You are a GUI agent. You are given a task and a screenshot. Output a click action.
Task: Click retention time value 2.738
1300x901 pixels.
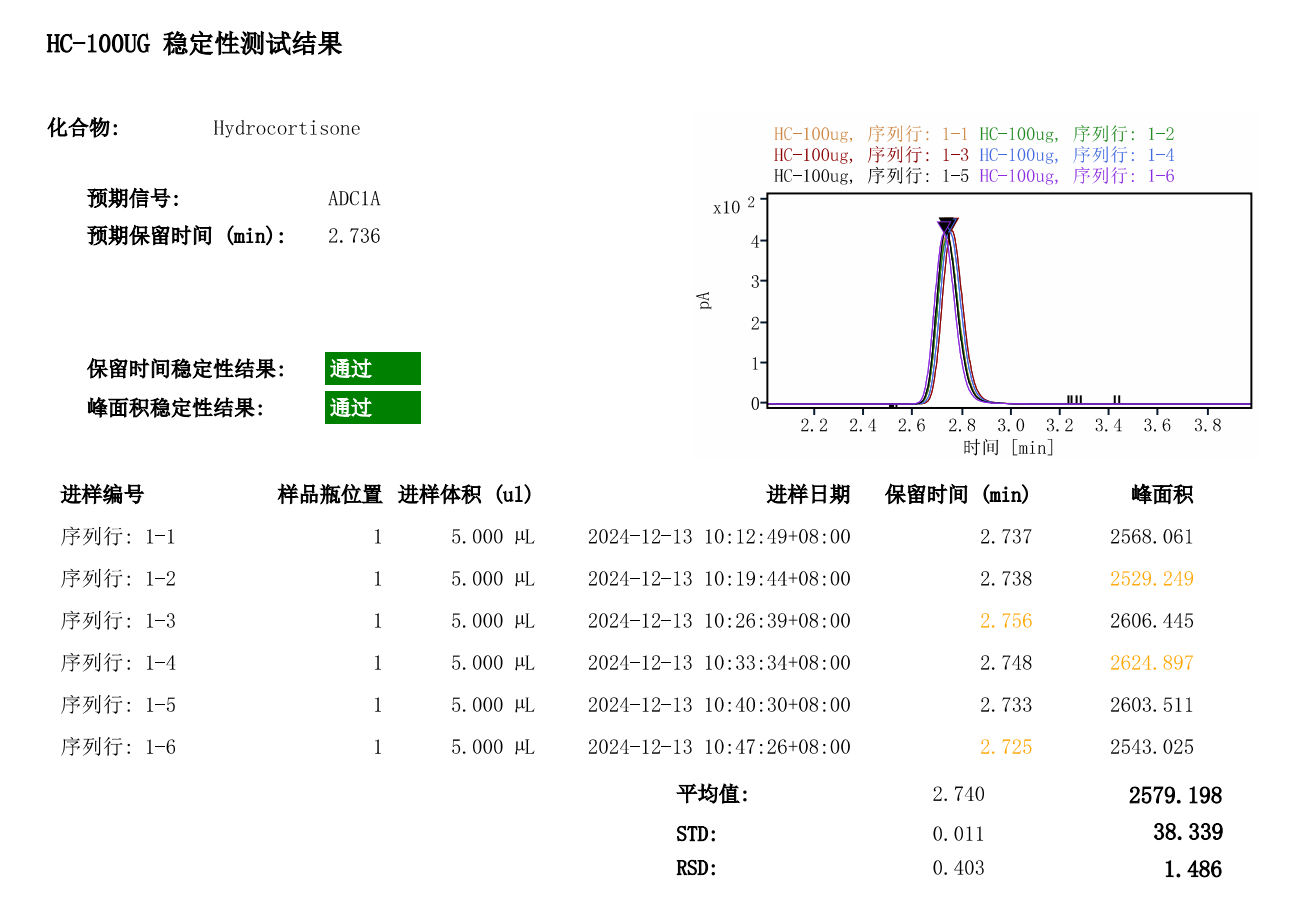click(1006, 579)
